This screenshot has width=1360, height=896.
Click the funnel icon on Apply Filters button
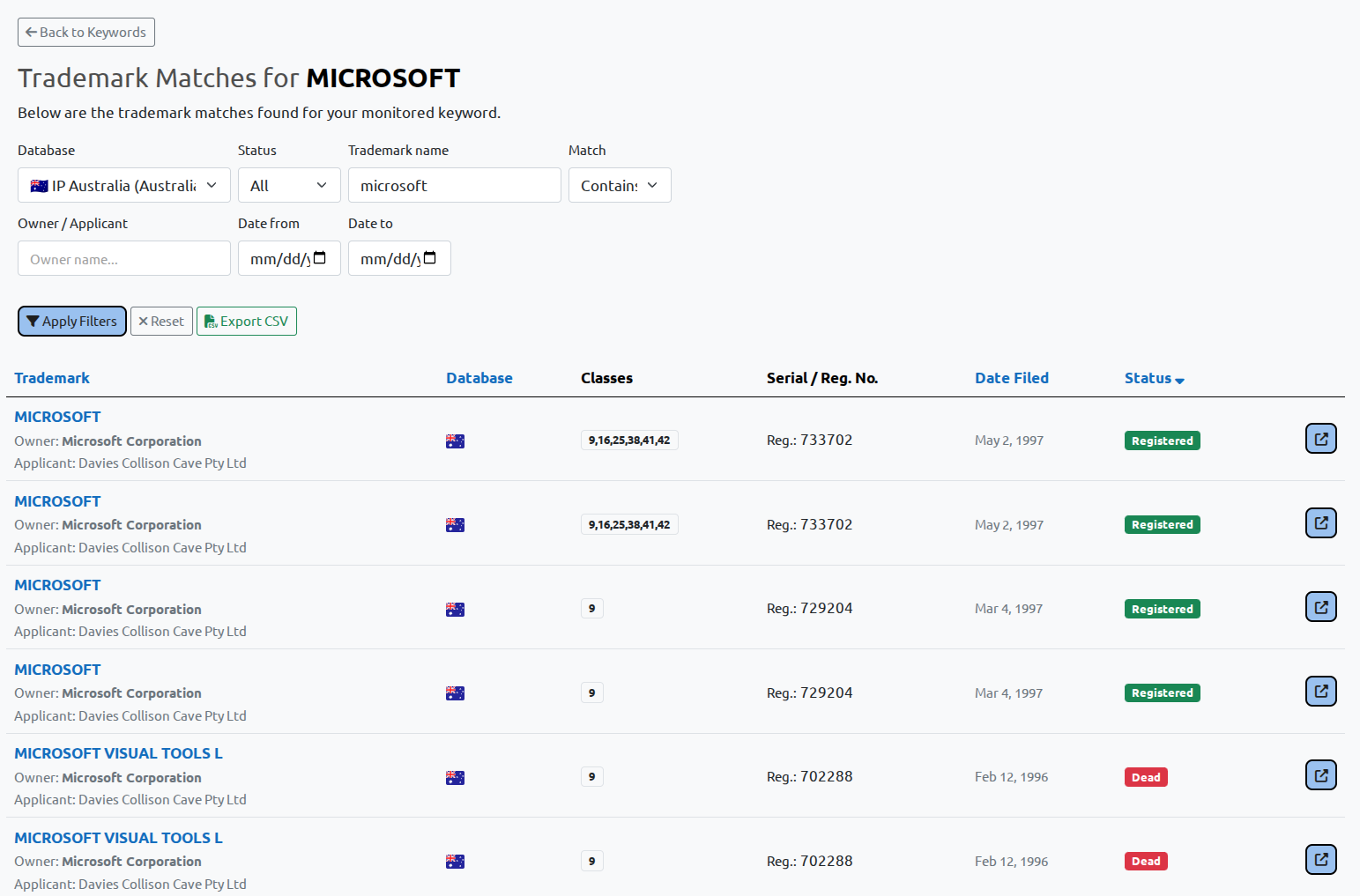[x=33, y=321]
